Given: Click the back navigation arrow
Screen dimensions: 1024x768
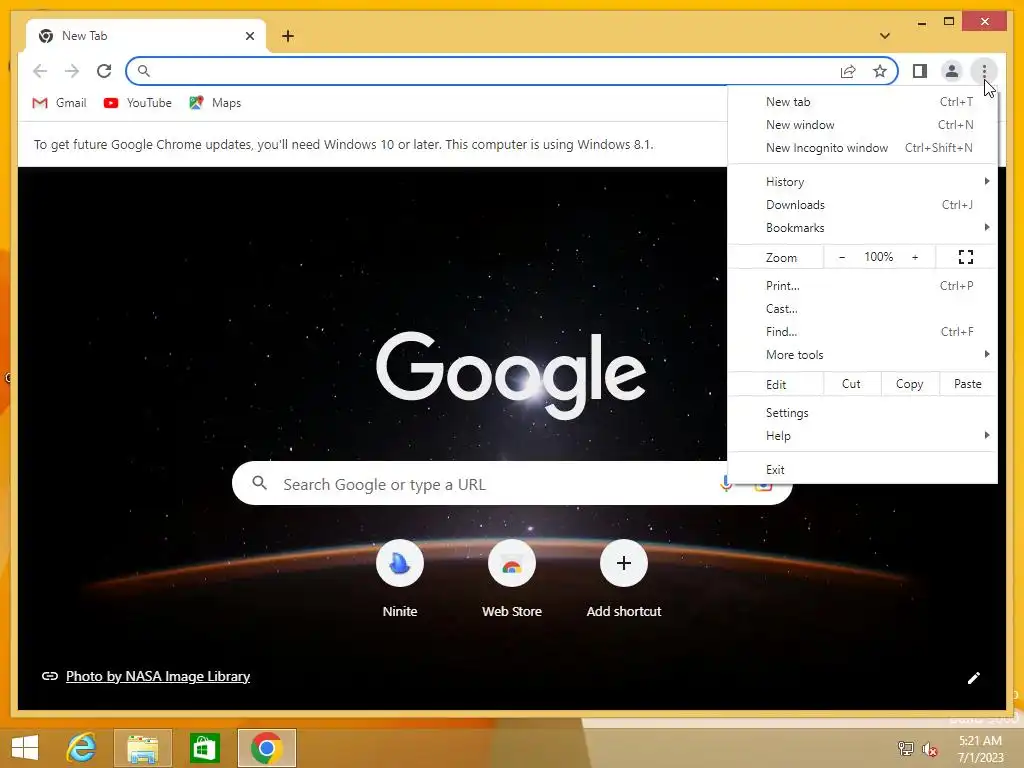Looking at the screenshot, I should pyautogui.click(x=40, y=71).
